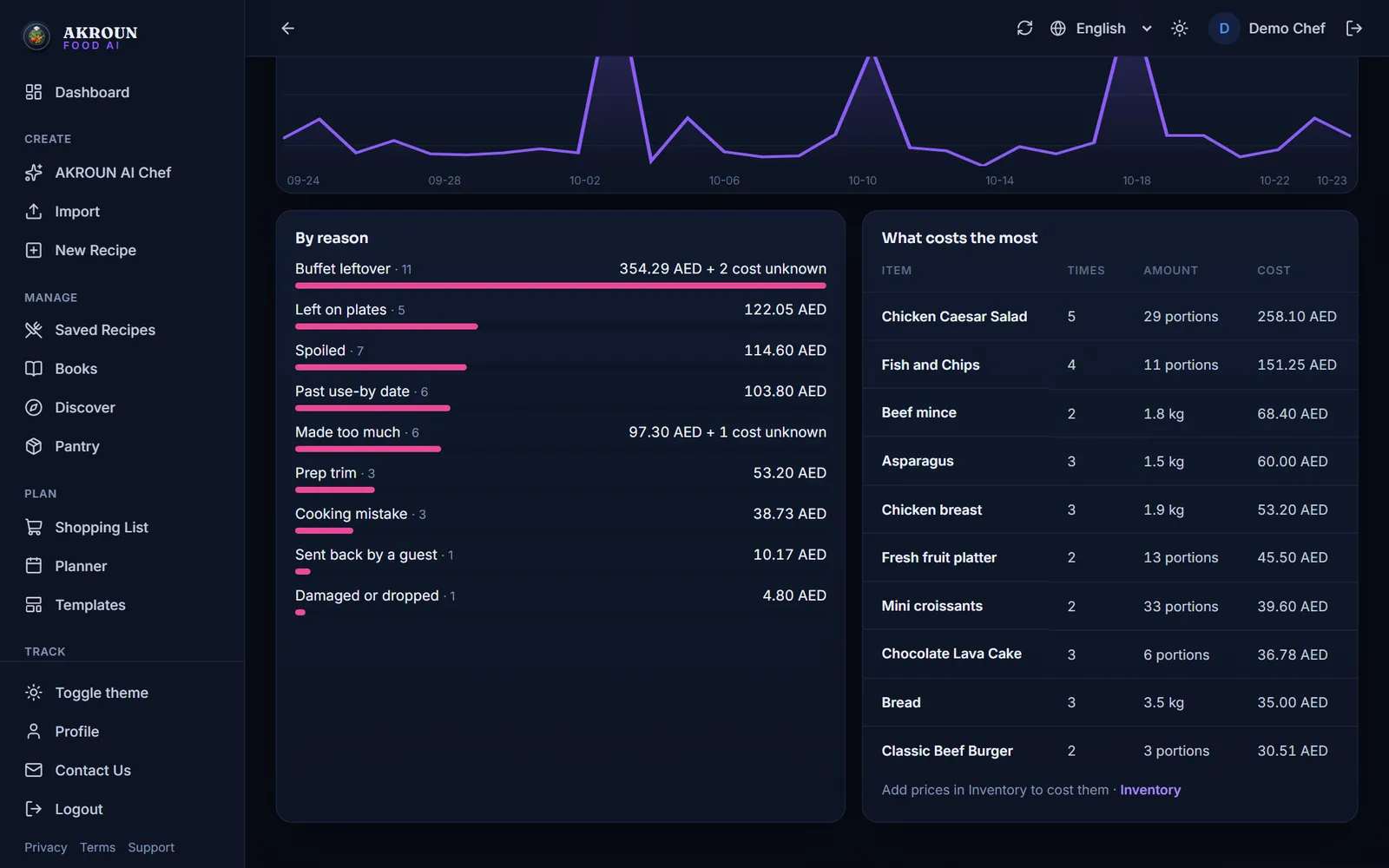Click the Spoiled reason bar
1389x868 pixels.
381,367
